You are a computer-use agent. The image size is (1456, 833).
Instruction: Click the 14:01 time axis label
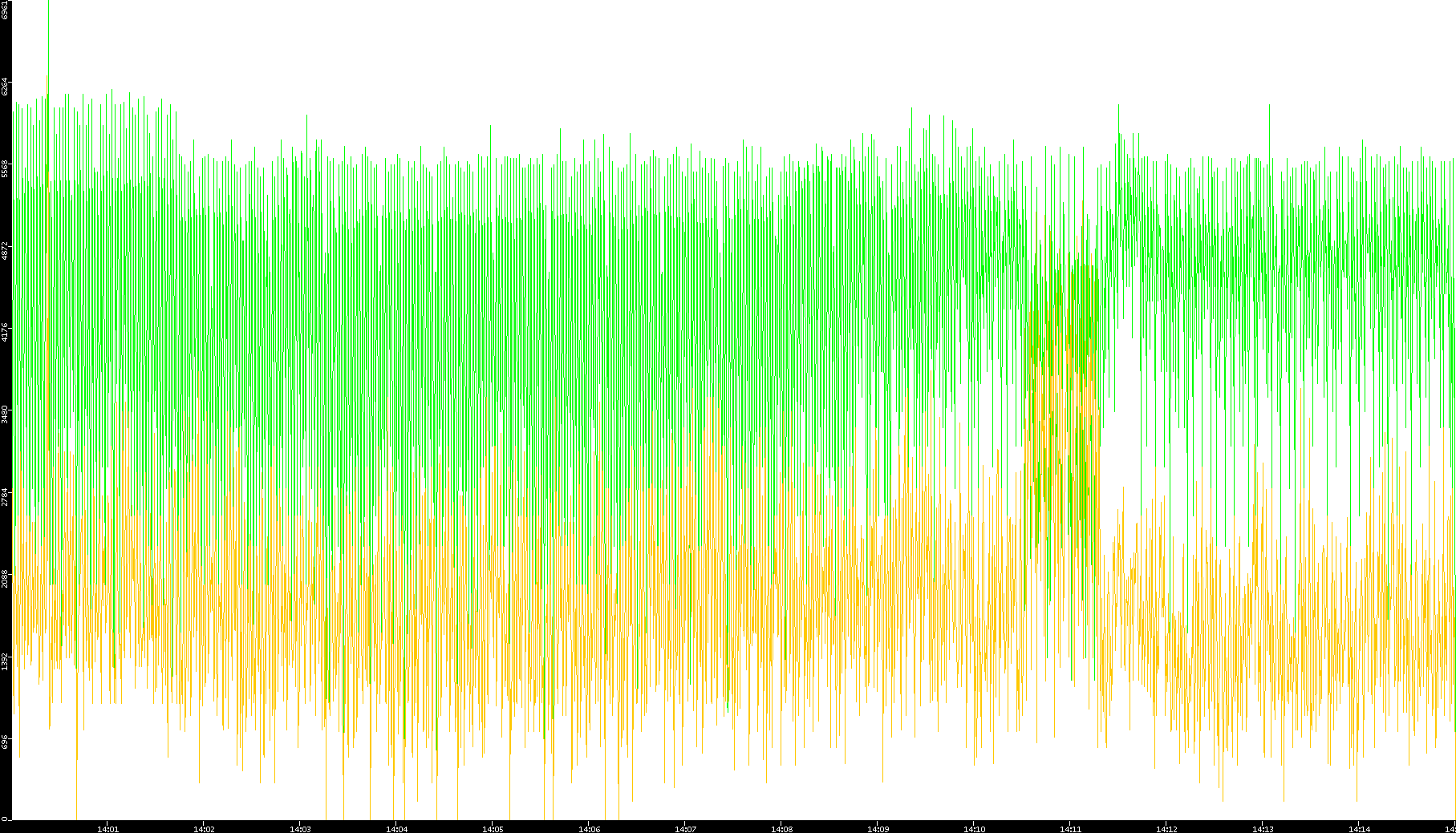tap(107, 828)
